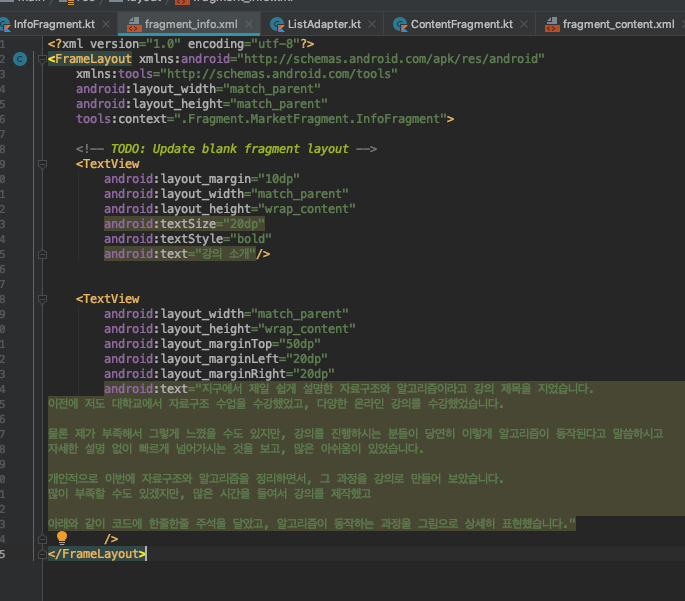Click the xmlns:tools namespace declaration
This screenshot has width=685, height=601.
[236, 74]
